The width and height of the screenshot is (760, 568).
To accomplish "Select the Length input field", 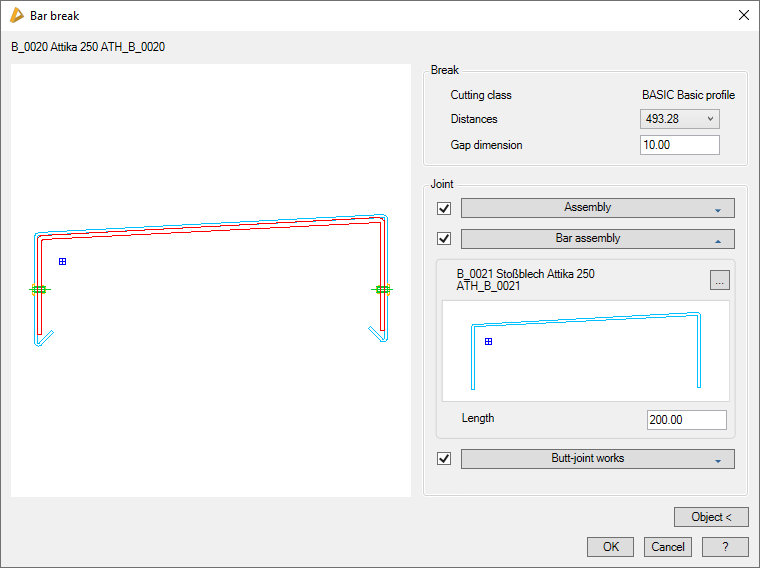I will 686,419.
